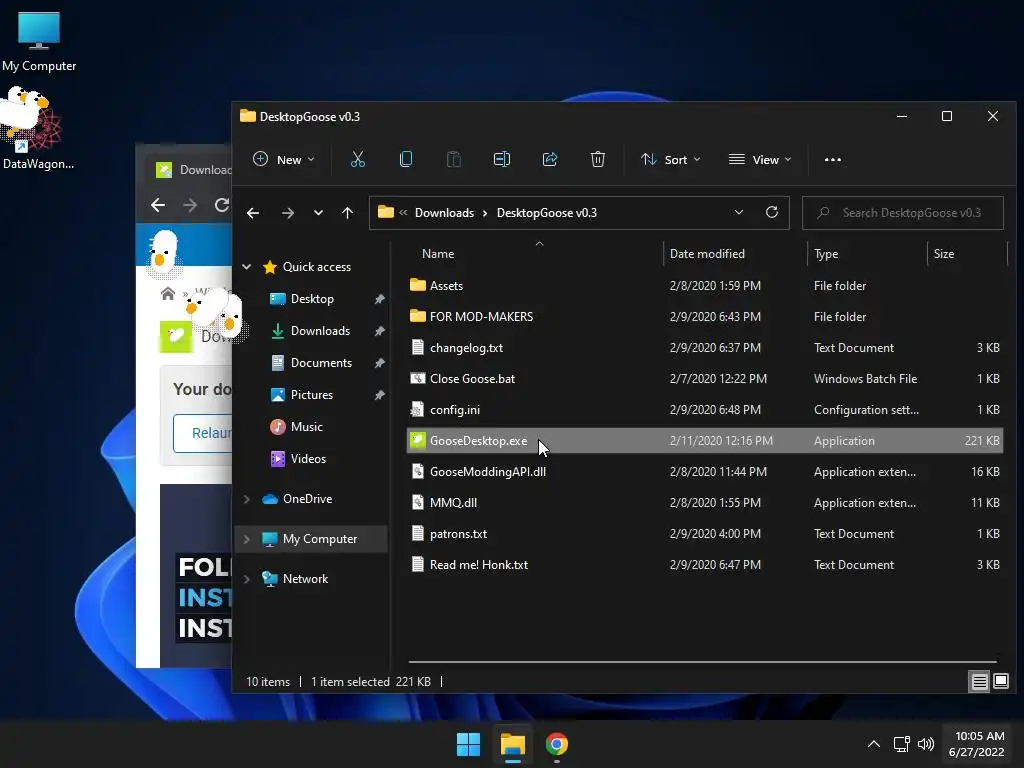Viewport: 1024px width, 768px height.
Task: Select My Computer desktop icon
Action: 39,41
